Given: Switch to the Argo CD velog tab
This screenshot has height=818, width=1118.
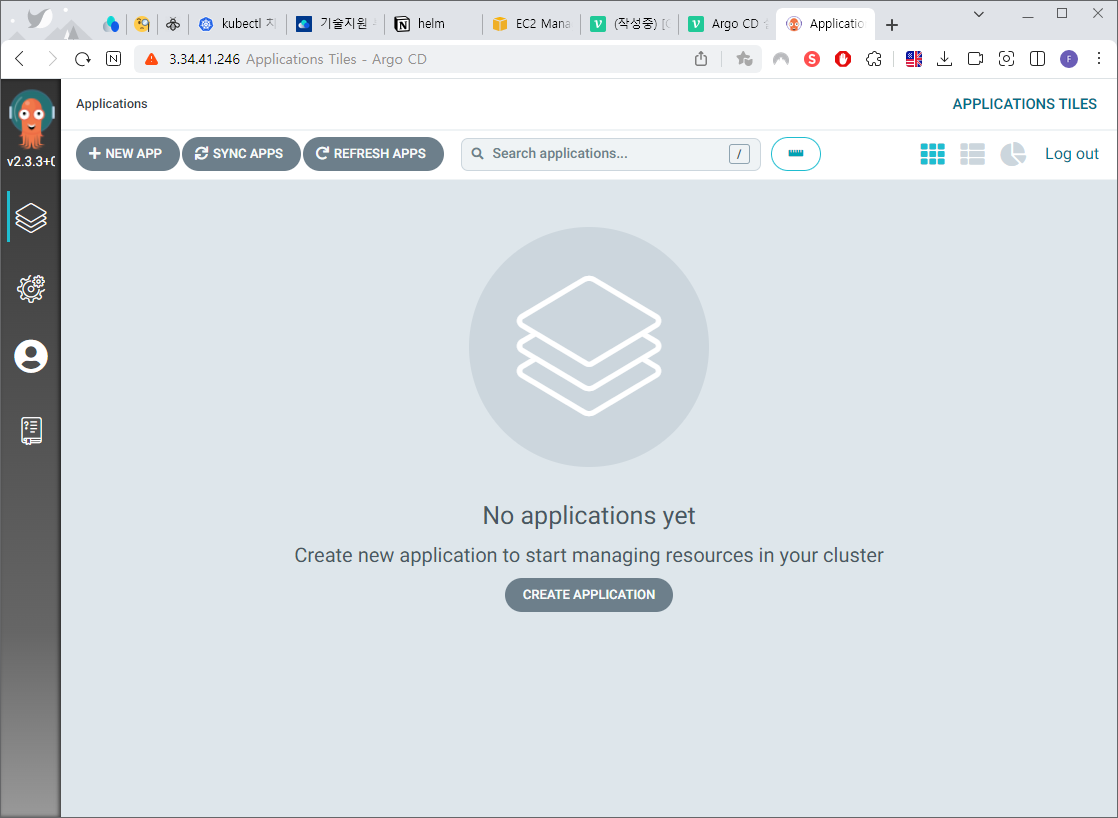Looking at the screenshot, I should (728, 24).
